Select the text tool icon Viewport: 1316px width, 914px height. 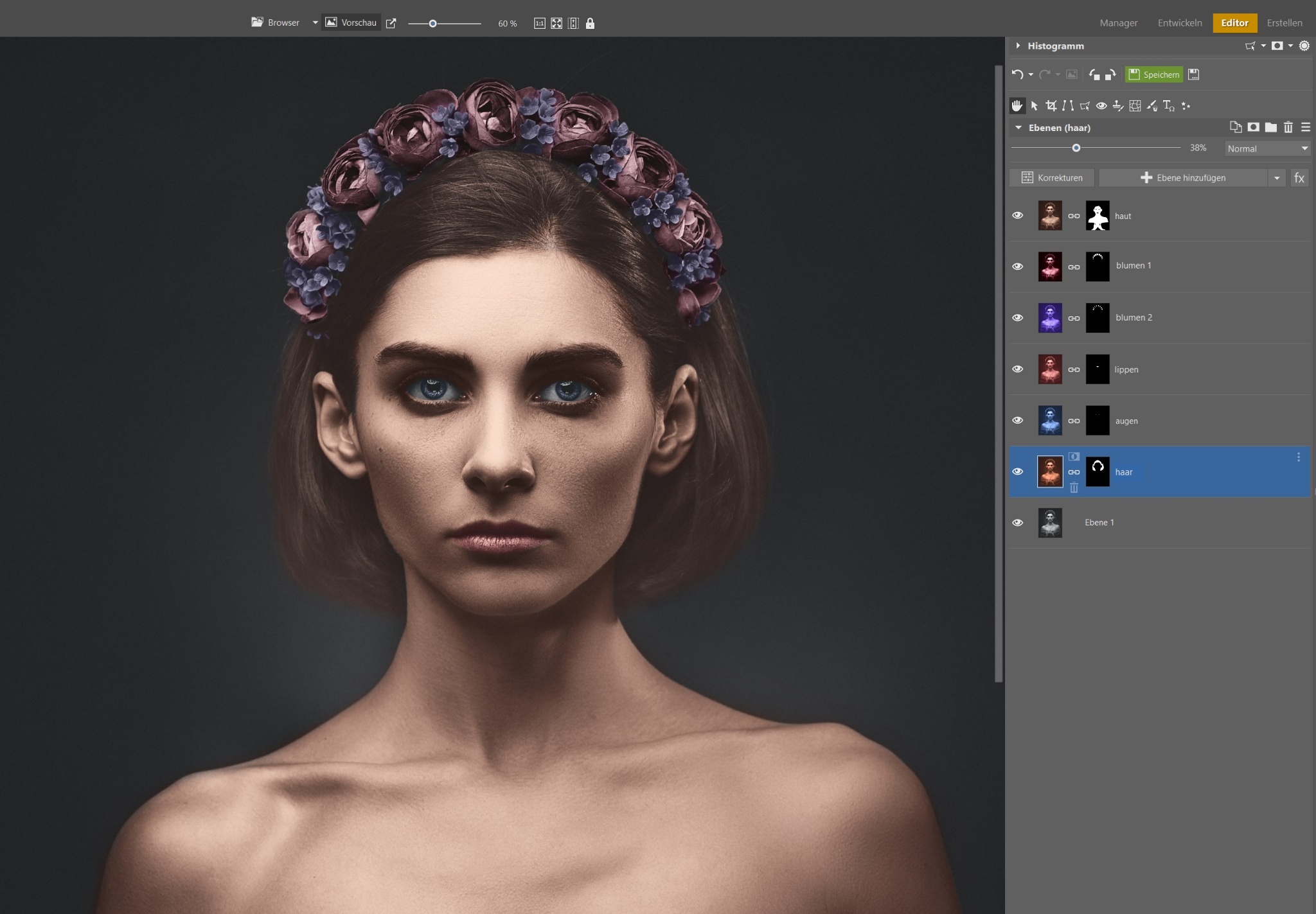pos(1168,106)
